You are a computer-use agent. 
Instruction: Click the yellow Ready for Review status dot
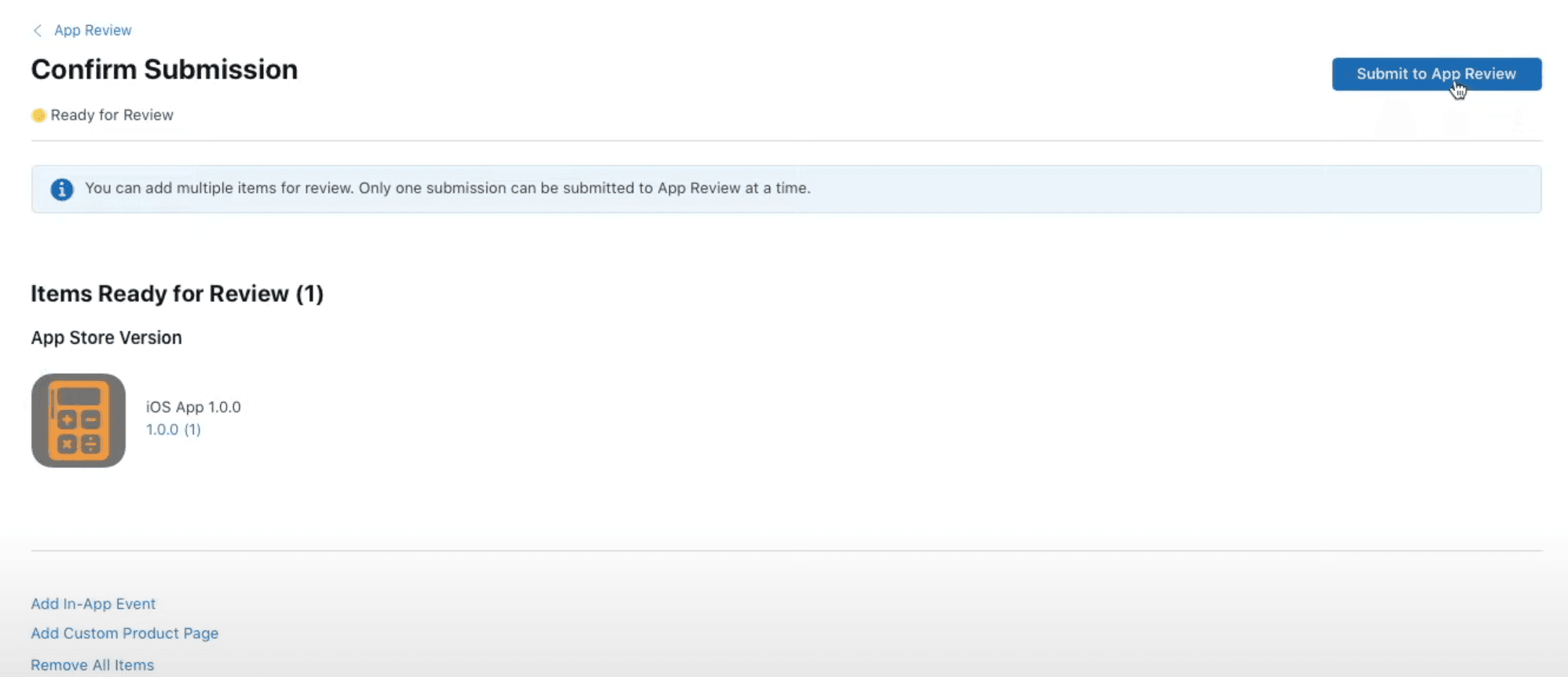(x=38, y=115)
